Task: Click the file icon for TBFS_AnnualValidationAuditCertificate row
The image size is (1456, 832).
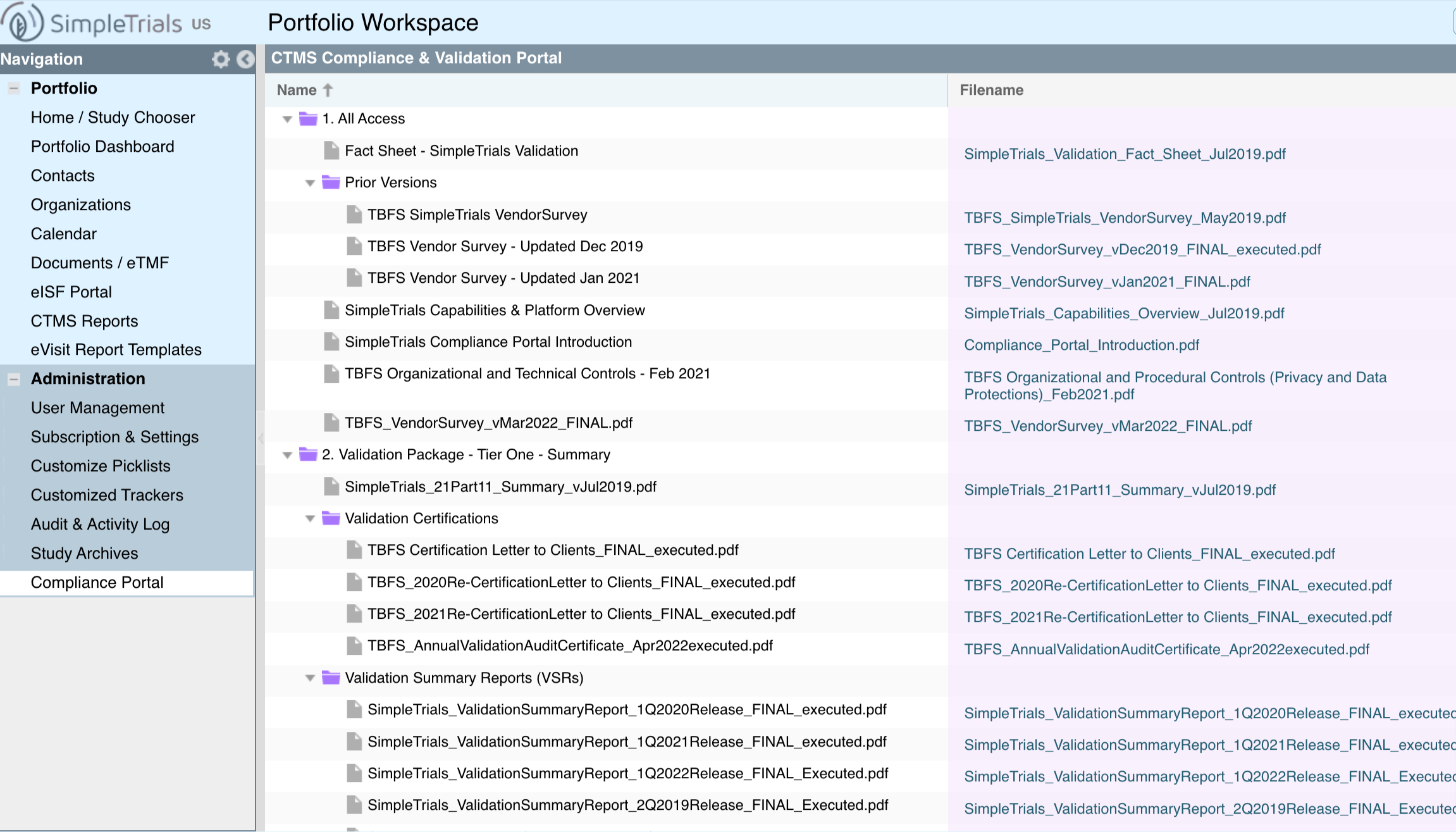Action: click(x=354, y=645)
